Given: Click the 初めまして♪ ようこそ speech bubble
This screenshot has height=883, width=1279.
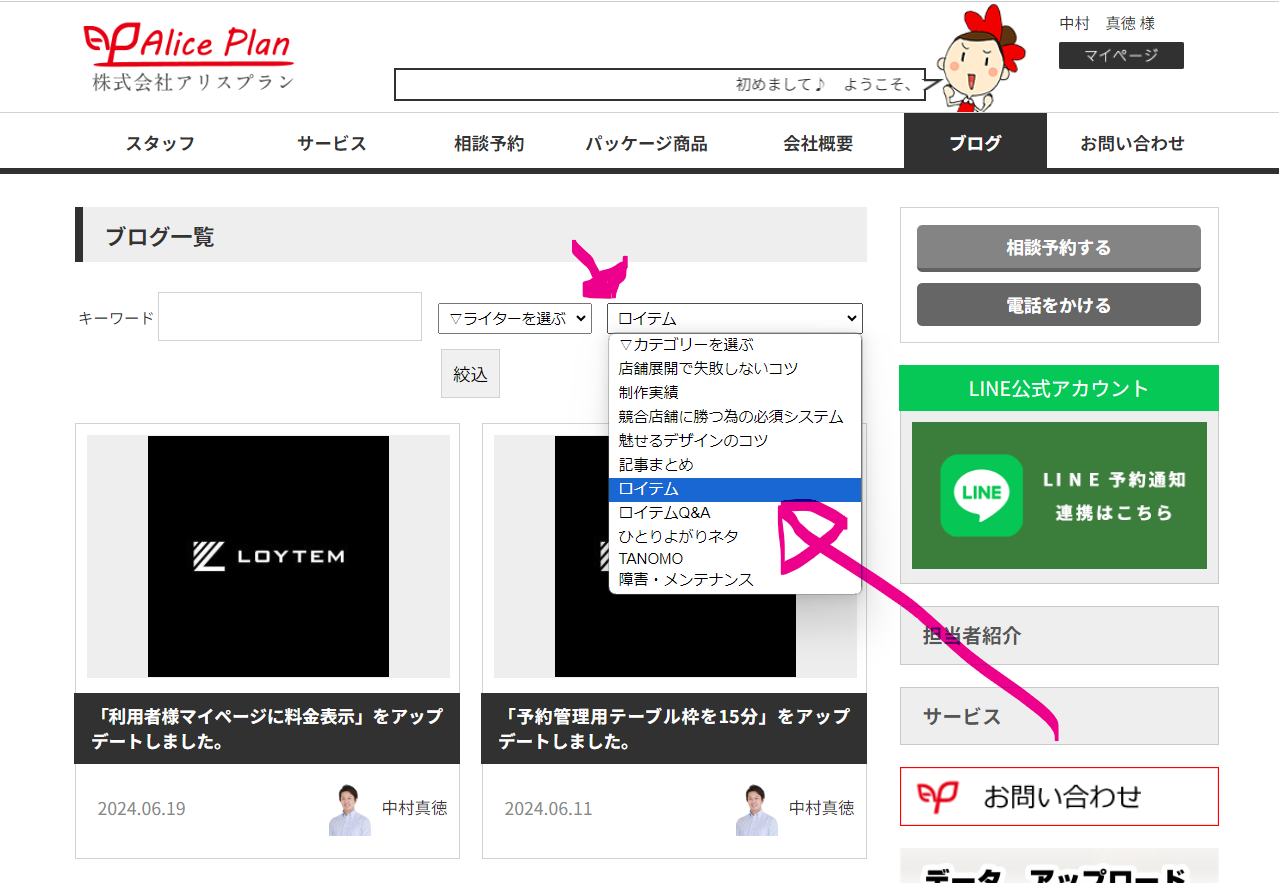Looking at the screenshot, I should 660,84.
